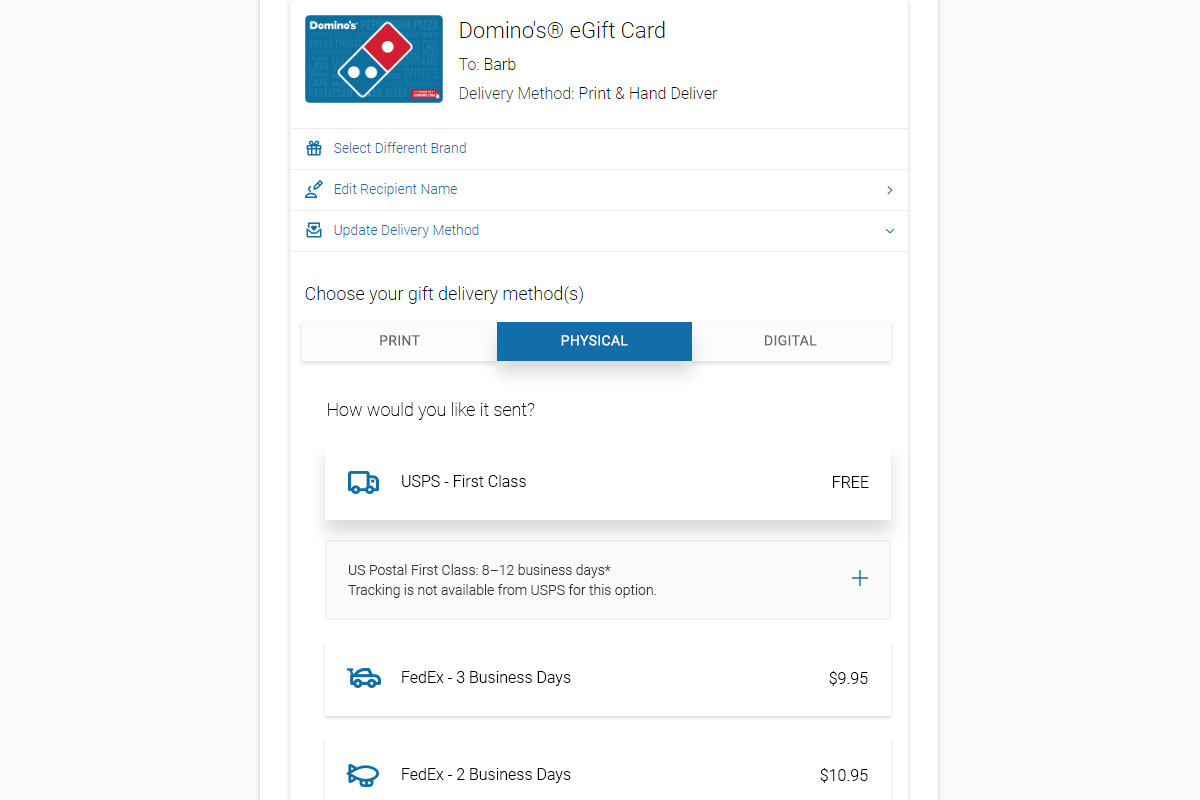The height and width of the screenshot is (800, 1200).
Task: Click the plus icon in the USPS details box
Action: (859, 578)
